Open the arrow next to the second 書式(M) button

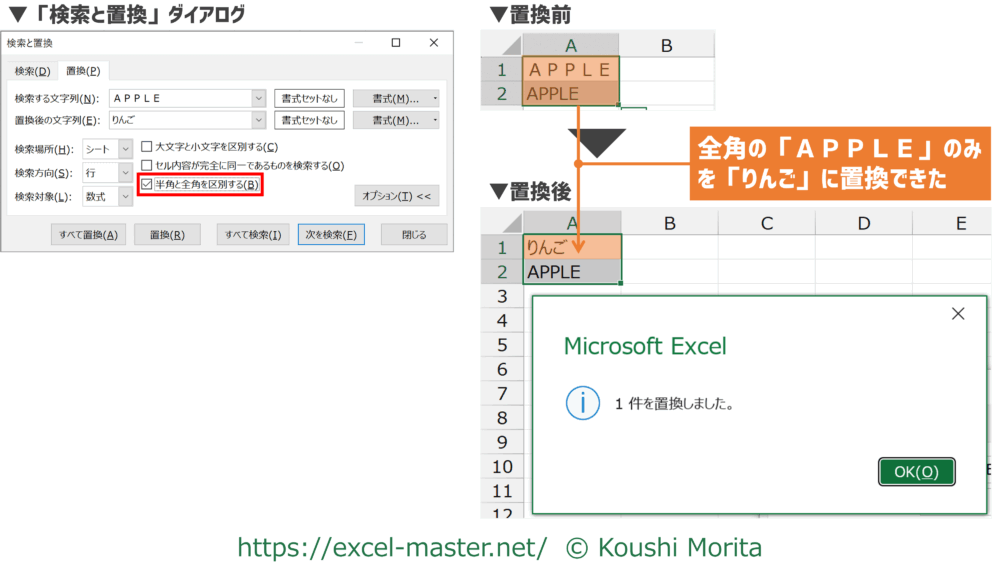pyautogui.click(x=435, y=120)
